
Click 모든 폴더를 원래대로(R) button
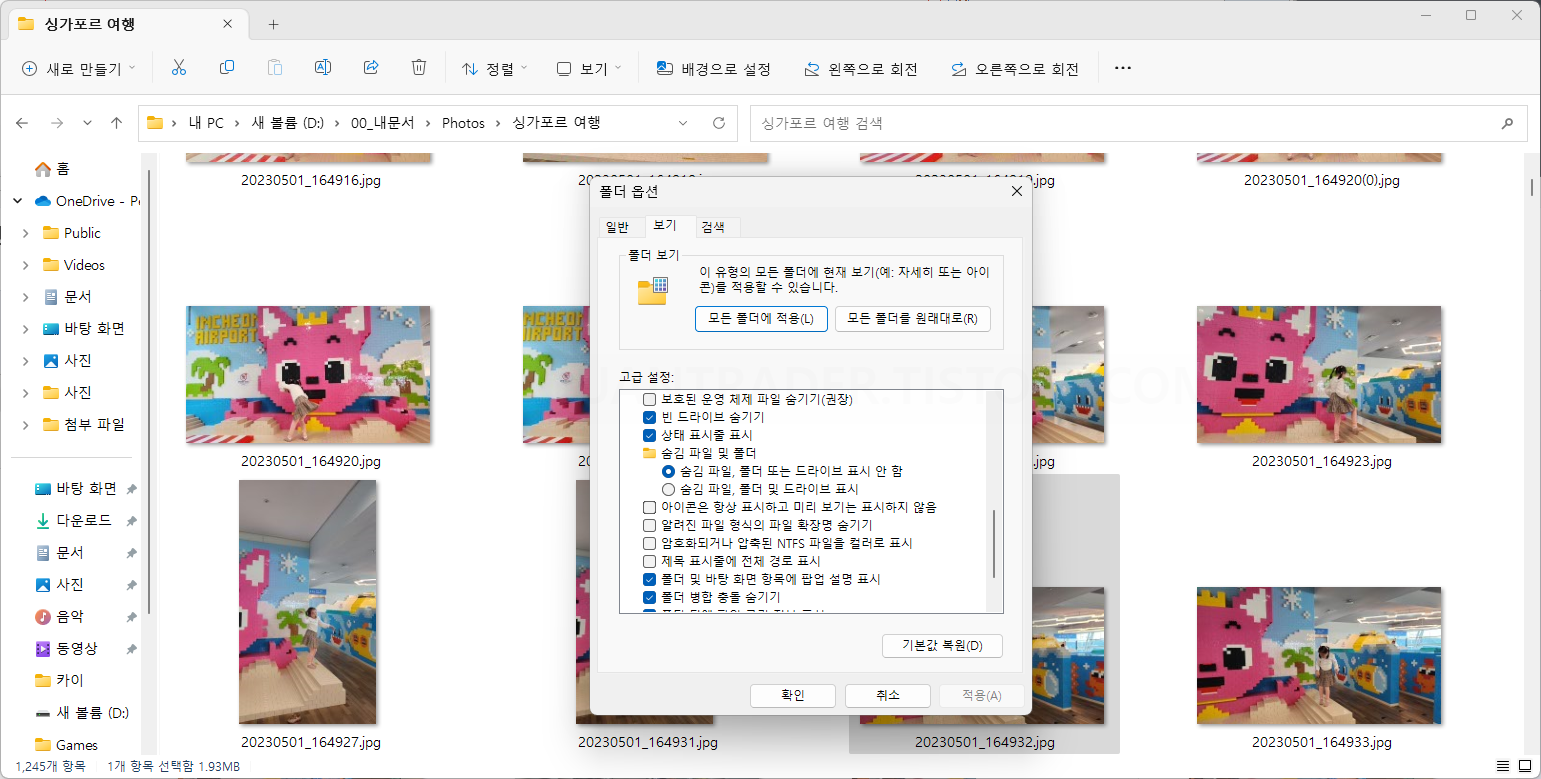coord(912,319)
